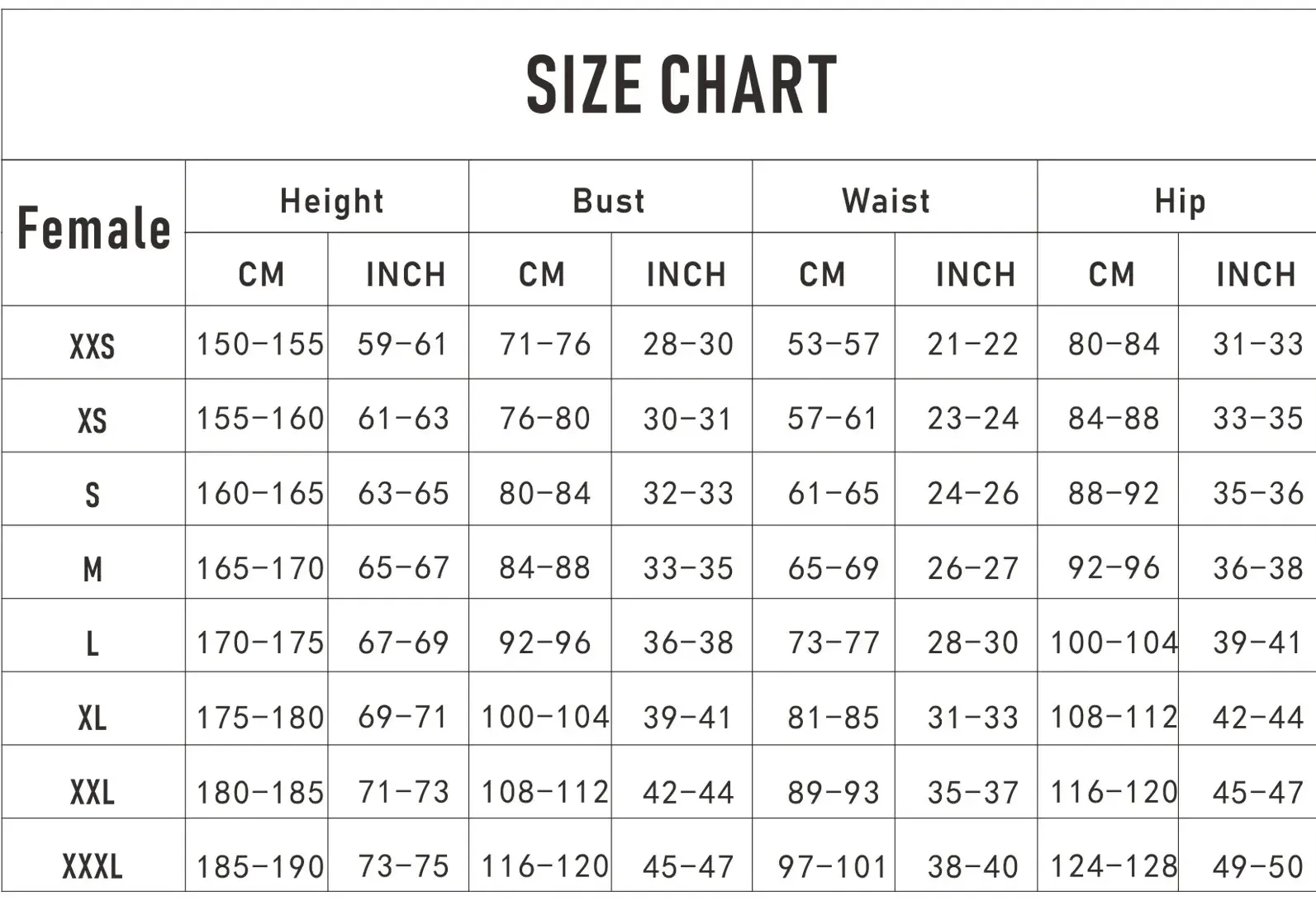Screen dimensions: 1316x920
Task: Click the M size row label
Action: (x=93, y=569)
